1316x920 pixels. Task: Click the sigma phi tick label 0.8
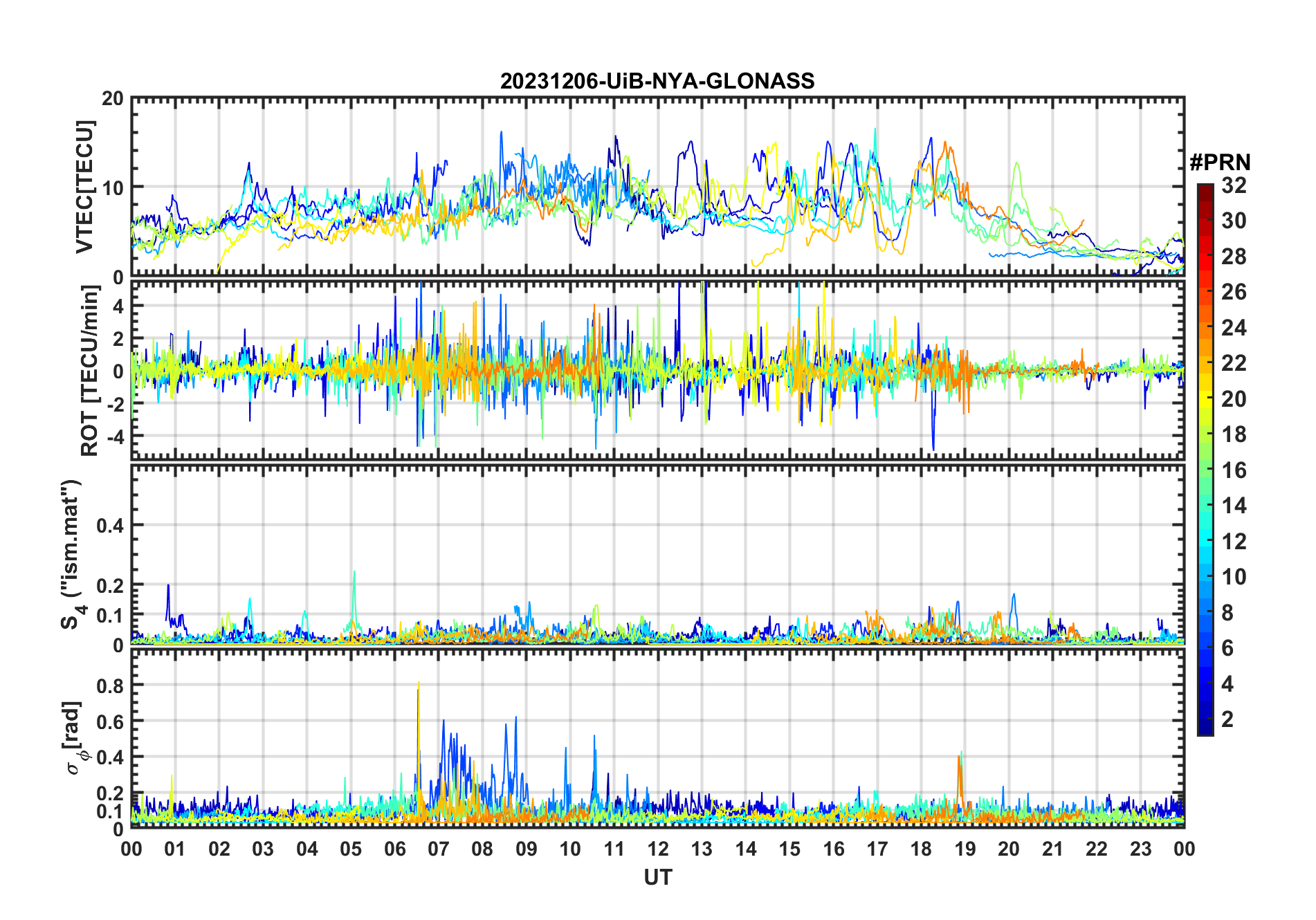110,686
